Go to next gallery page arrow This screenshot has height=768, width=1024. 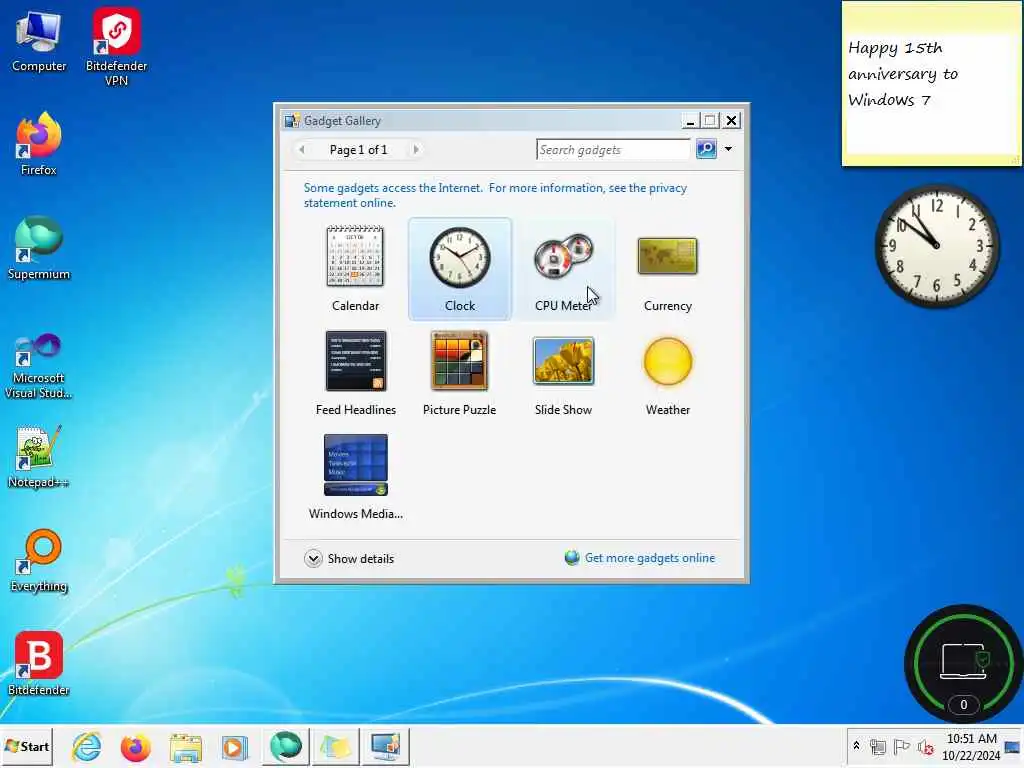pyautogui.click(x=415, y=150)
